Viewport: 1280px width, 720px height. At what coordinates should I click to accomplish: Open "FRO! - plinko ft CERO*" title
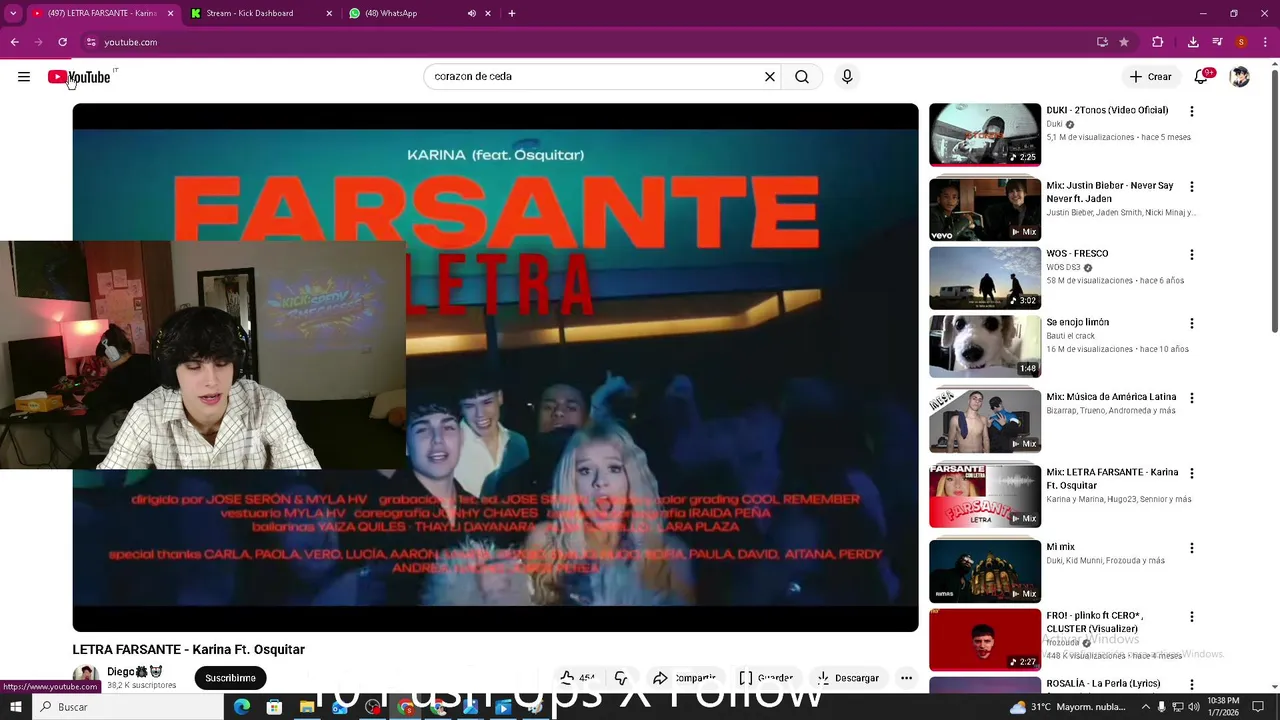click(x=1095, y=622)
